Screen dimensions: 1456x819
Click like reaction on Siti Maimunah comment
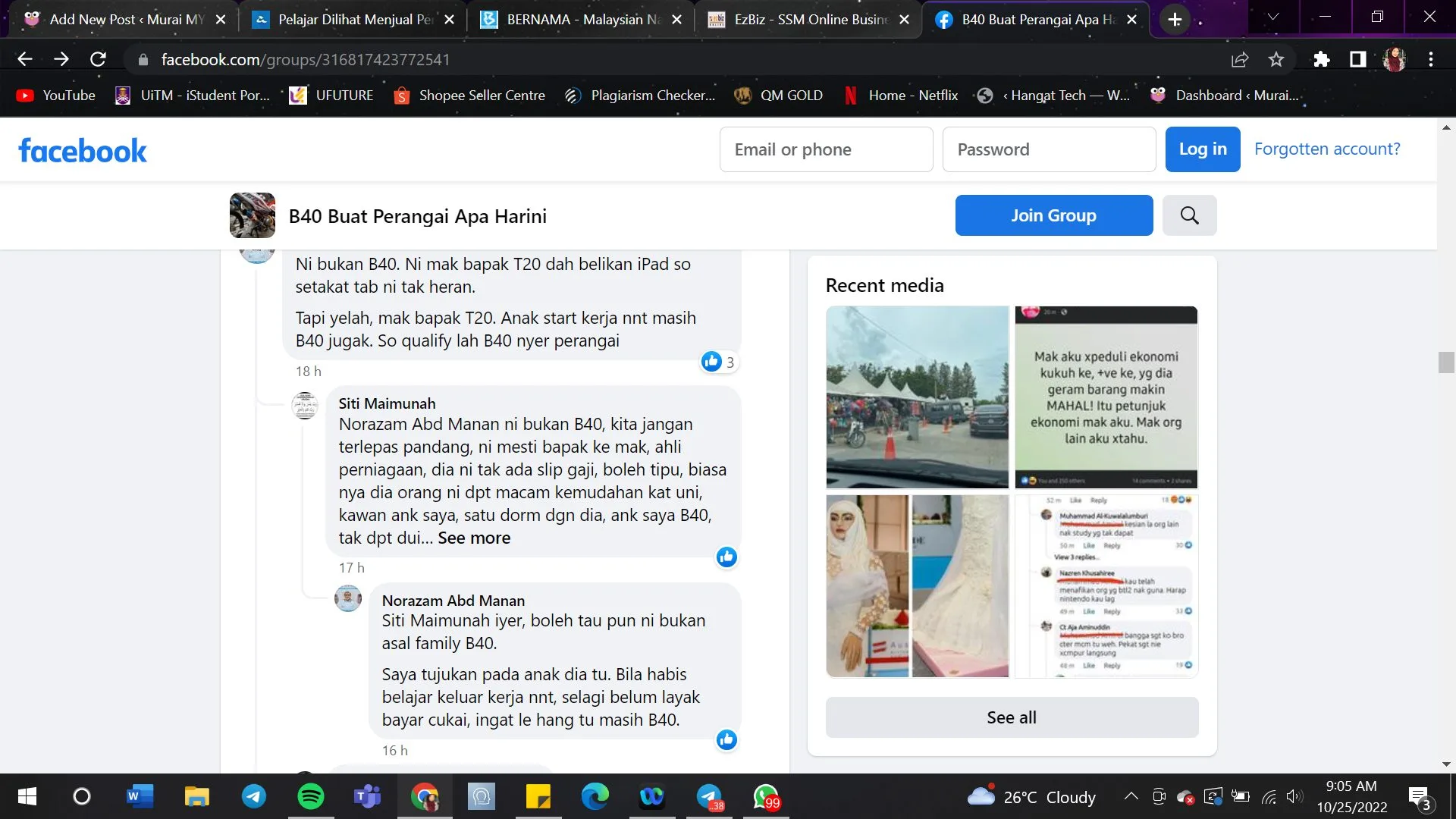pos(726,557)
